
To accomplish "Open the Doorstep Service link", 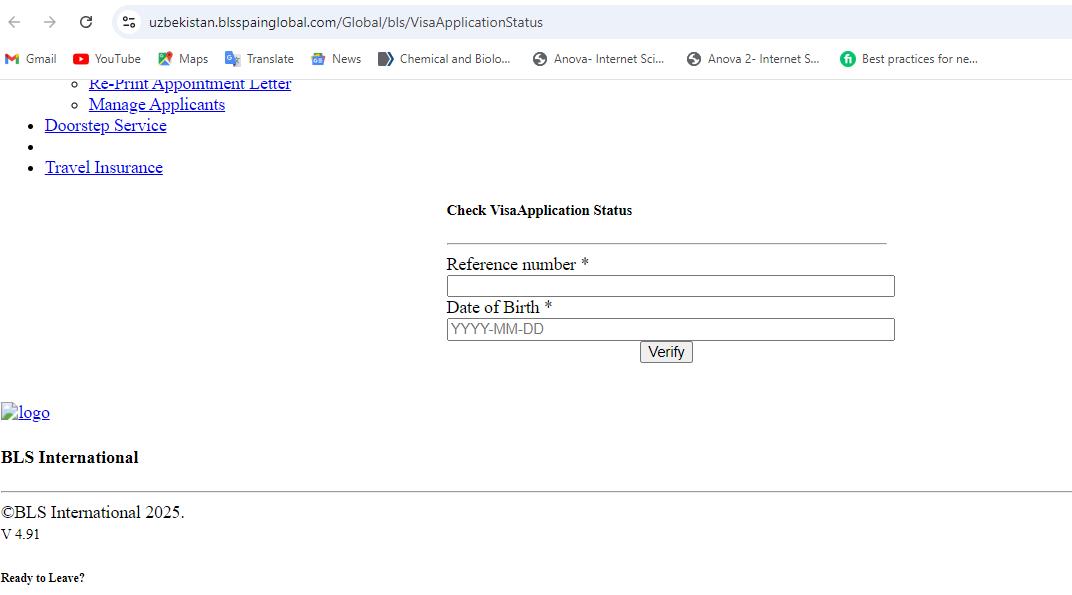I will pos(105,125).
